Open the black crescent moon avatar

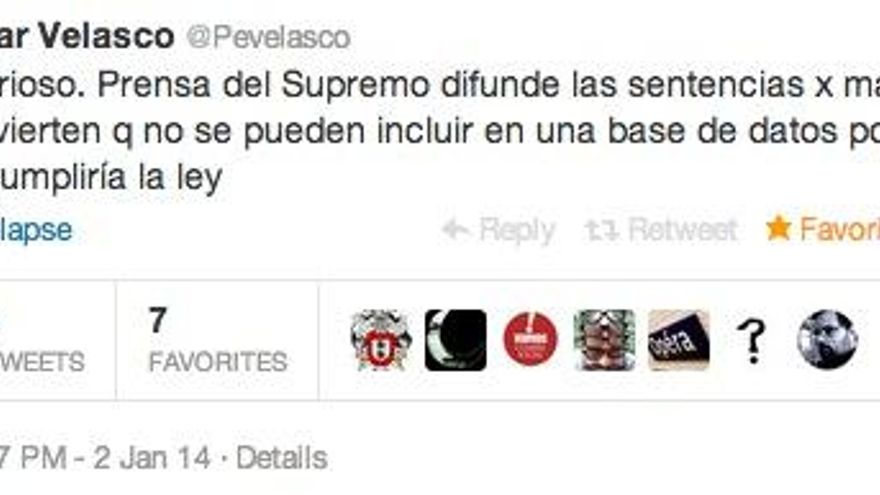[455, 340]
